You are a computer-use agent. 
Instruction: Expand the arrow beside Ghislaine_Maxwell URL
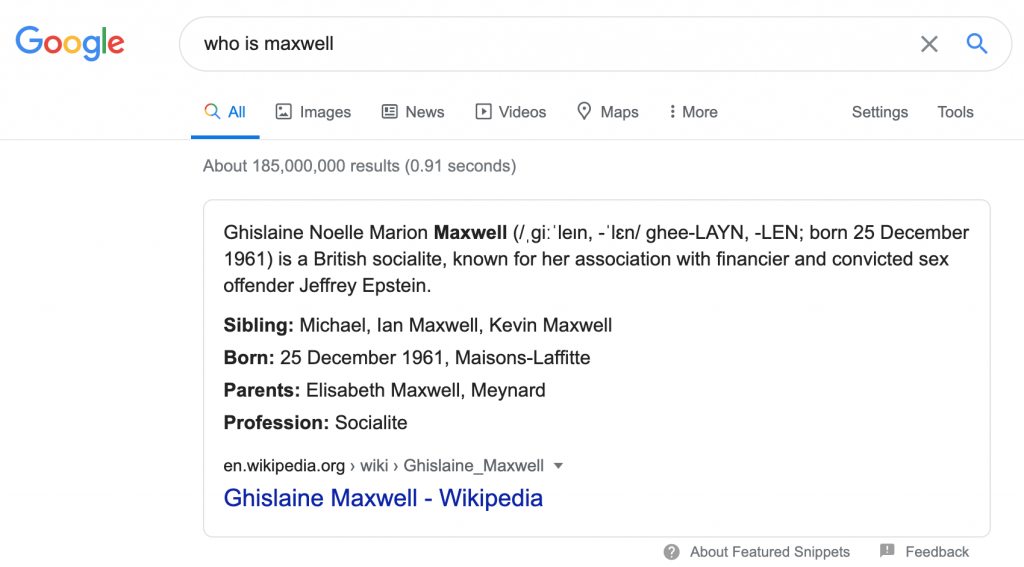coord(559,465)
